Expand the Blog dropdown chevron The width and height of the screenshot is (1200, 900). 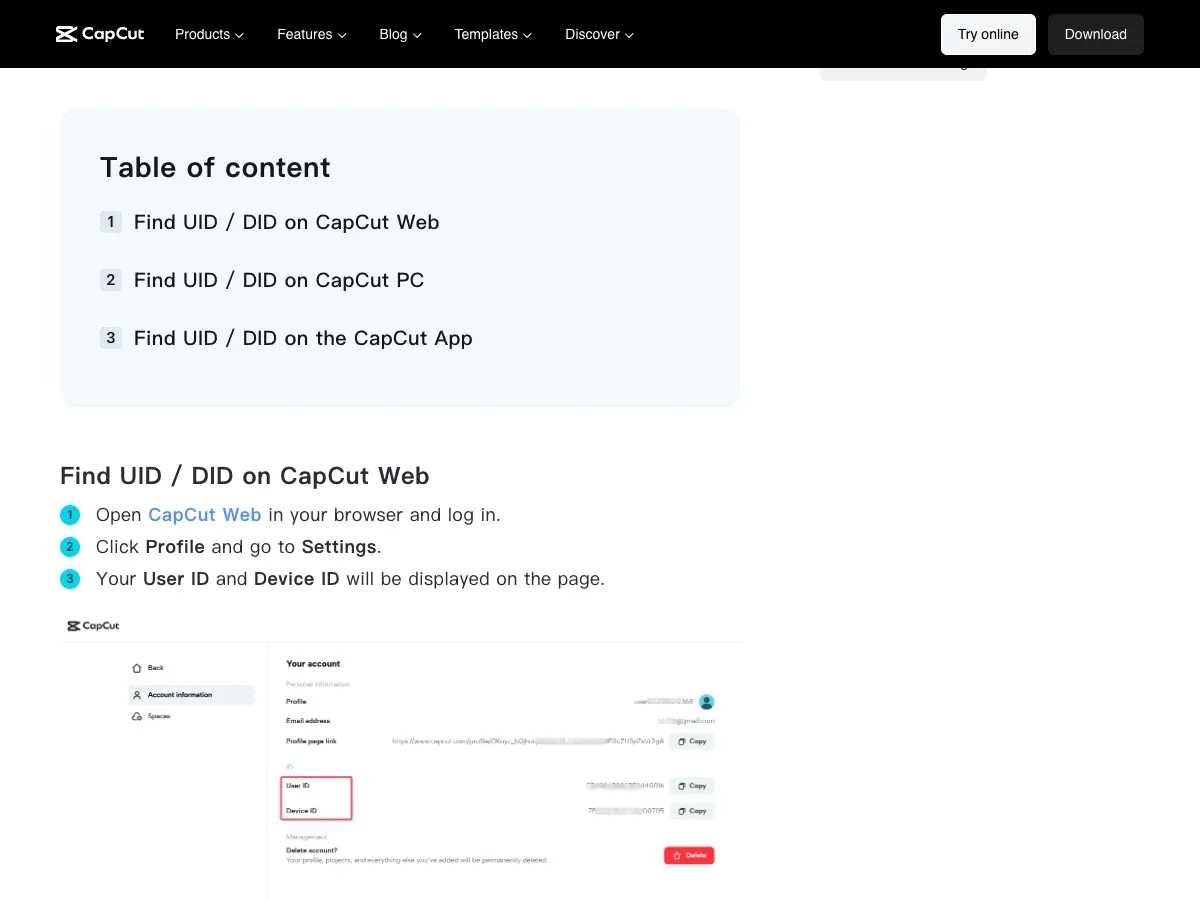[x=417, y=35]
